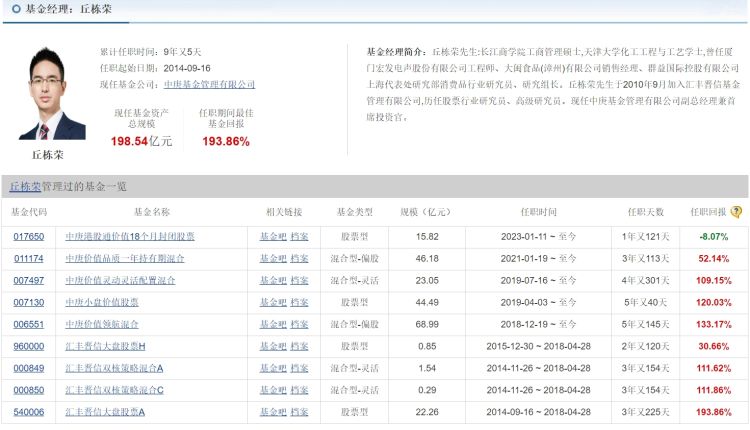Open 基金吧 link for fund 000849
750x430 pixels.
tap(273, 368)
